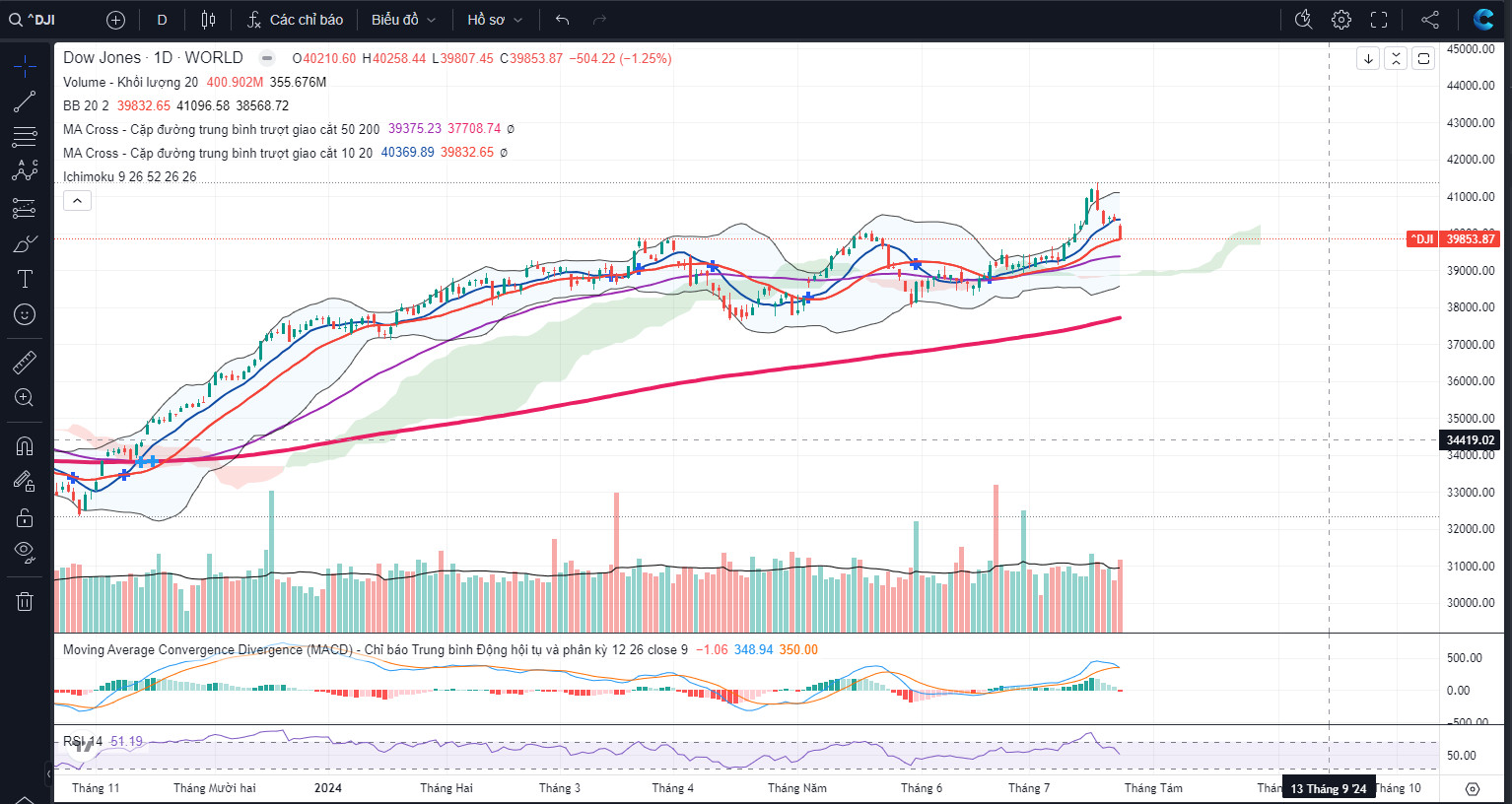Image resolution: width=1512 pixels, height=804 pixels.
Task: Click the ^DJI 39853.87 price label
Action: (1453, 238)
